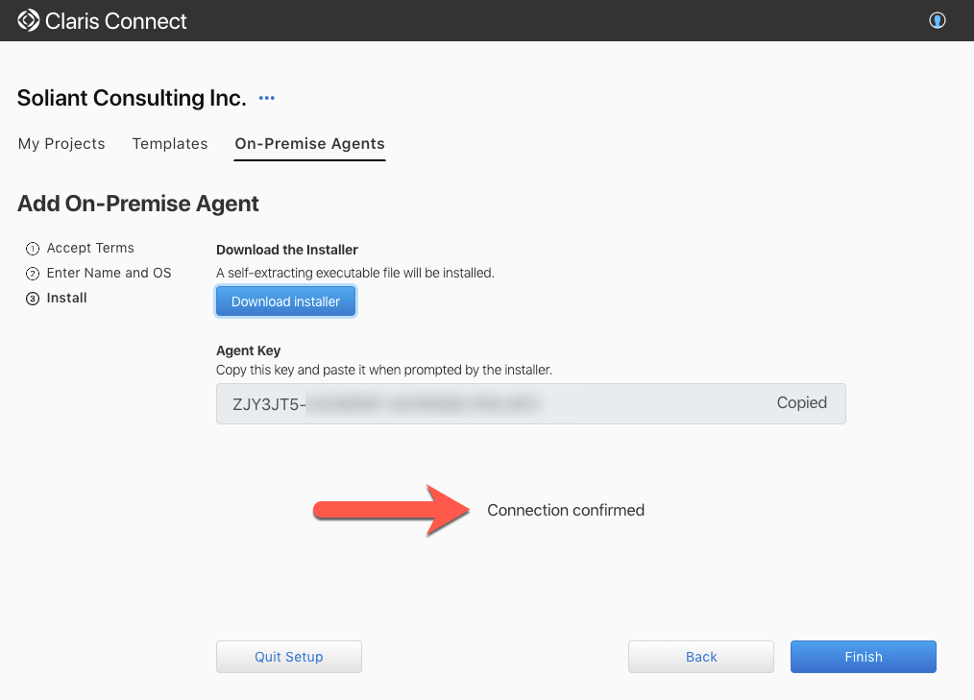Screen dimensions: 974x700
Task: Click the Copied label in key field
Action: click(x=801, y=402)
